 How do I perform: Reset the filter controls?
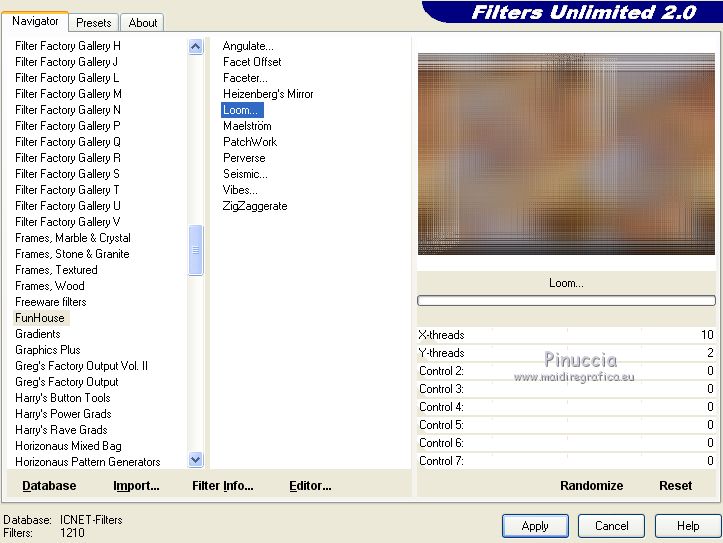[x=676, y=485]
